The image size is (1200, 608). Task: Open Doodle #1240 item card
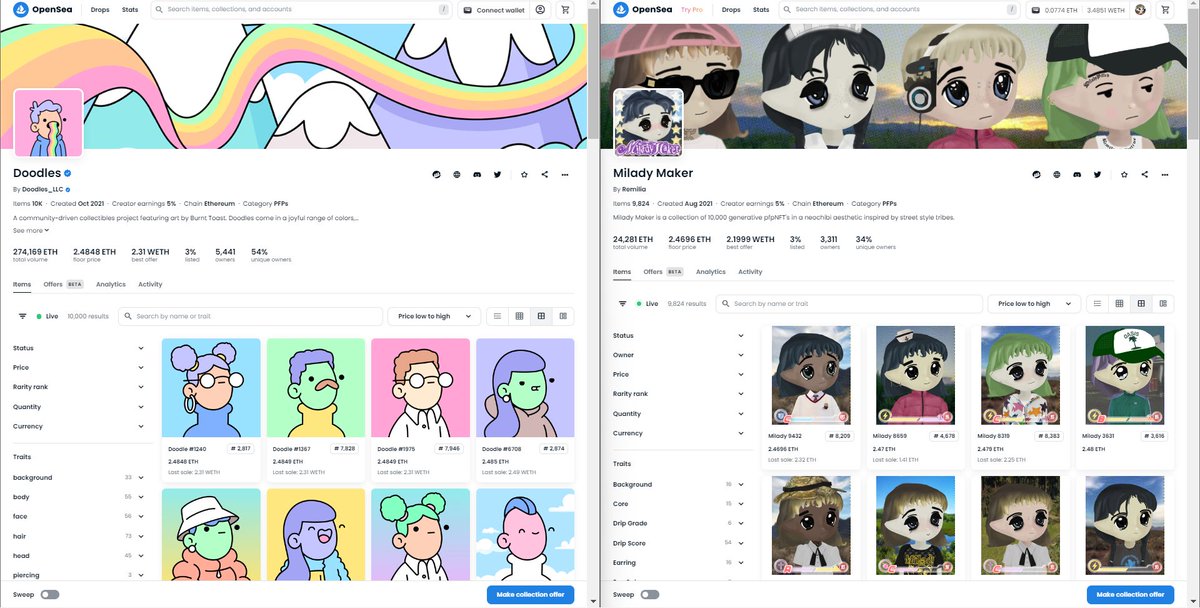pos(211,409)
